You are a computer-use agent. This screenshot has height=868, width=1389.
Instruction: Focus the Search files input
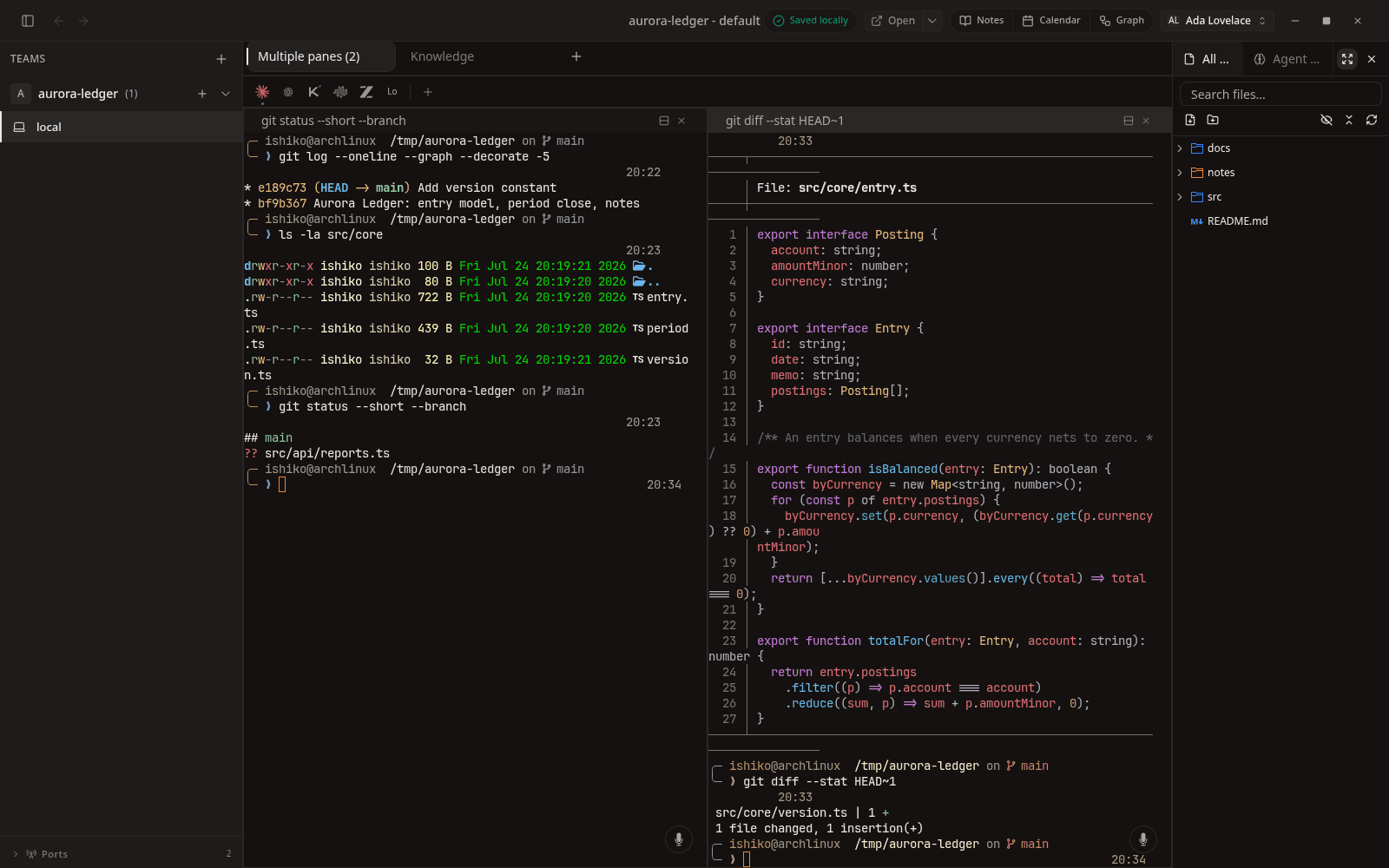[1280, 94]
